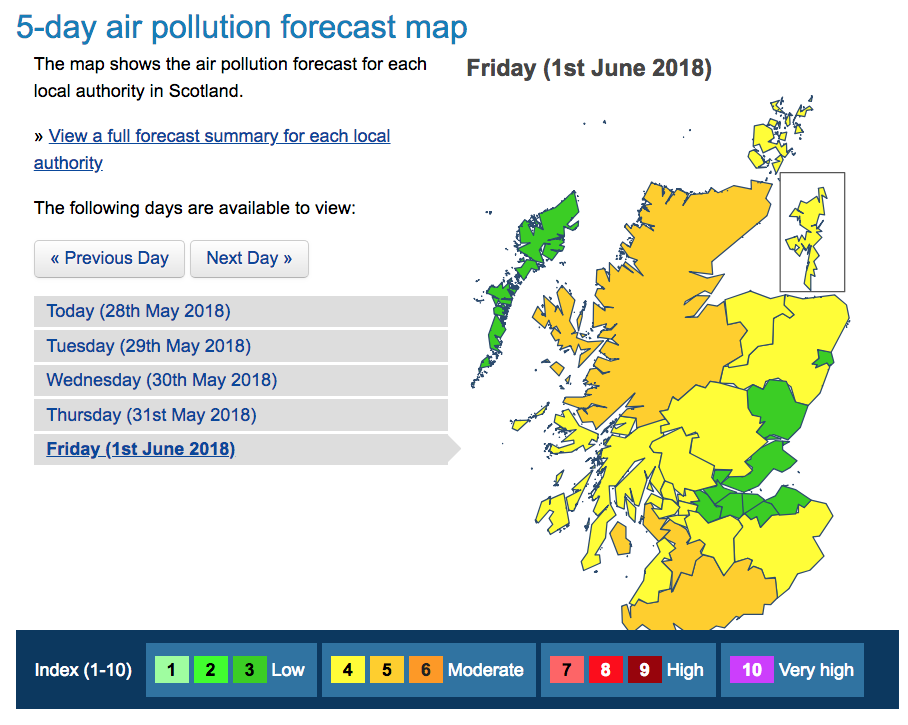
Task: Select Today (28th May 2018) tab
Action: (x=138, y=311)
